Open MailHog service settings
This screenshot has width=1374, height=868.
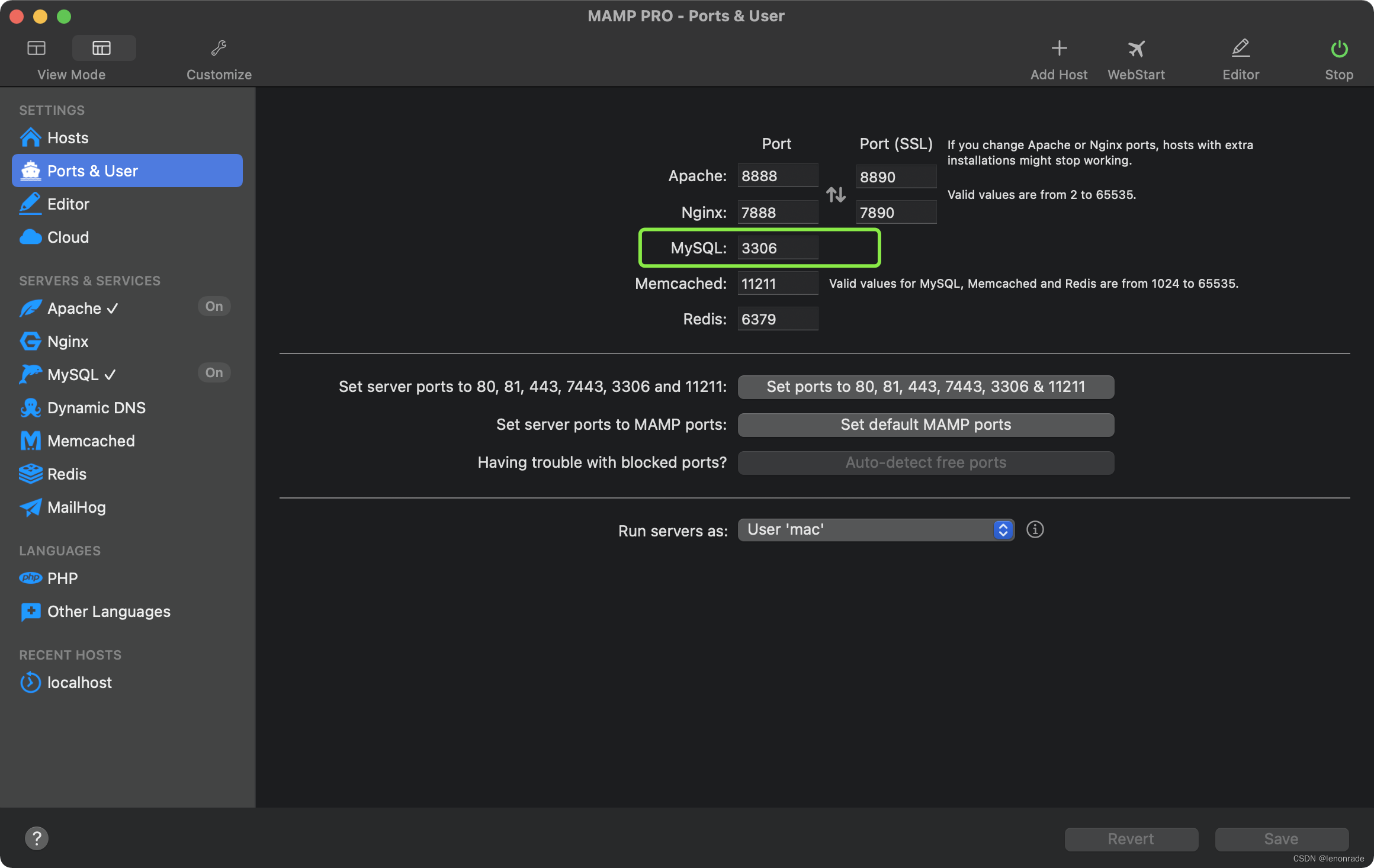pyautogui.click(x=127, y=507)
